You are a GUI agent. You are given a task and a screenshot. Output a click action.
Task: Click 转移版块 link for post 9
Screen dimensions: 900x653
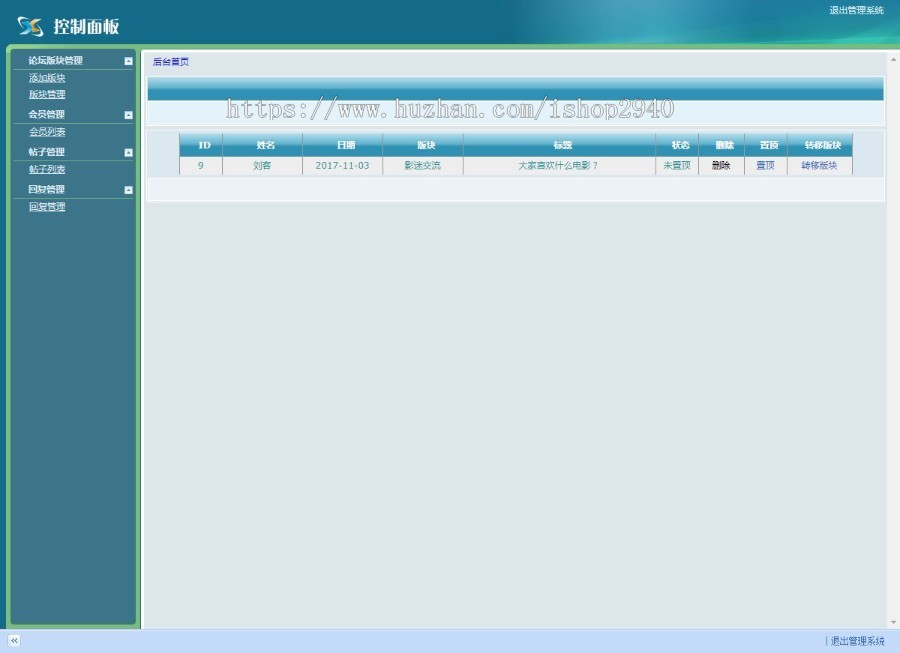[819, 165]
